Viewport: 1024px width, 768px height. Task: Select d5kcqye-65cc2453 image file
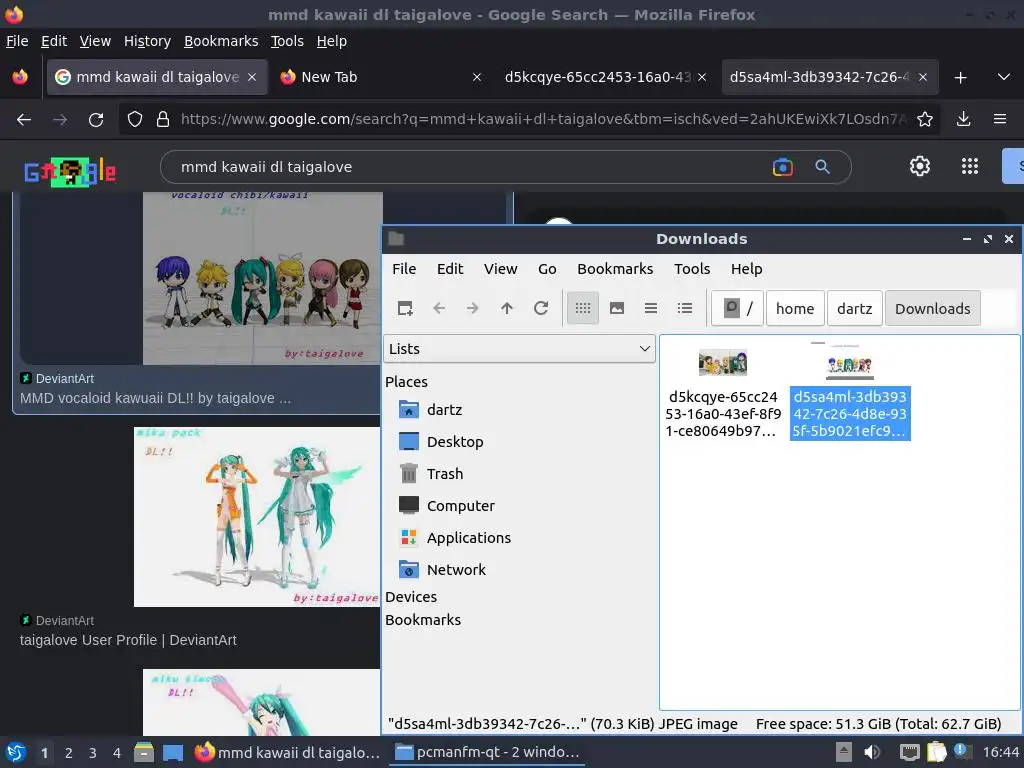[x=723, y=394]
